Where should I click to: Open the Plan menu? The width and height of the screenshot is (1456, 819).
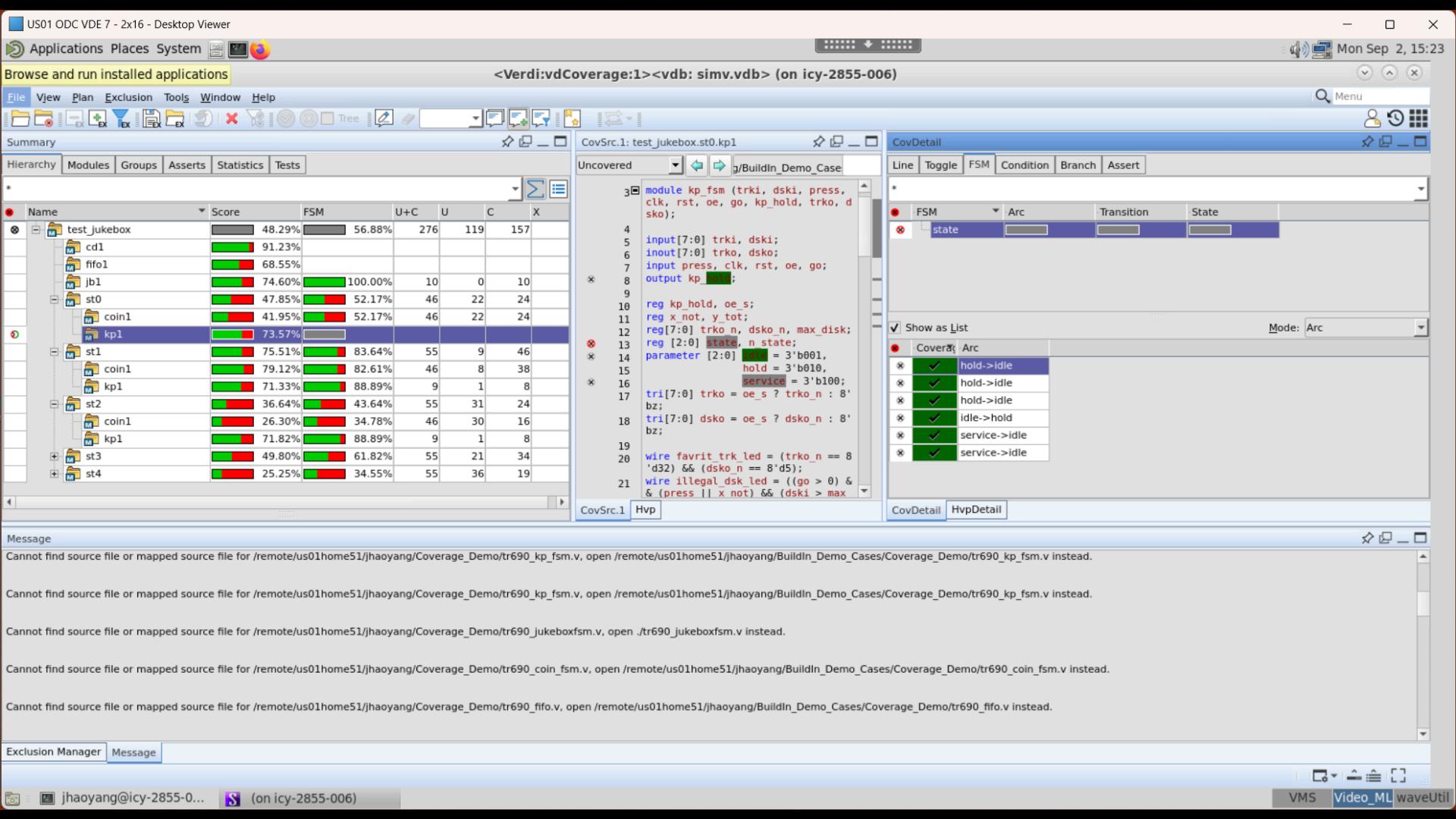tap(83, 97)
